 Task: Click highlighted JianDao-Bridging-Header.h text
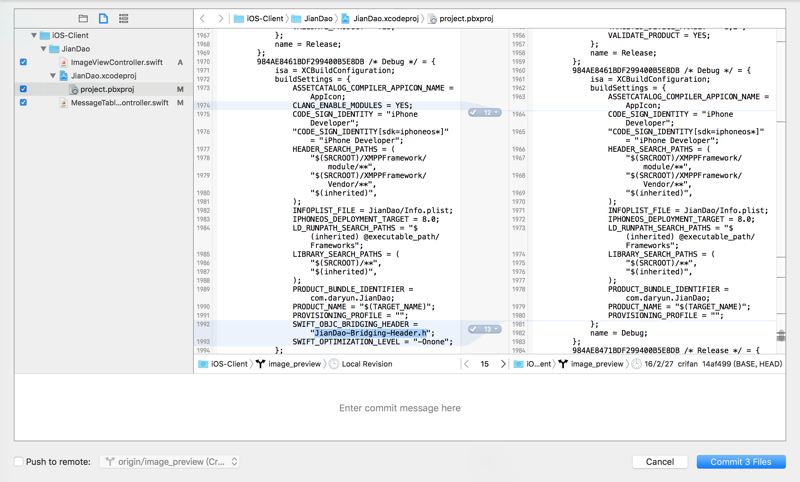[x=371, y=333]
